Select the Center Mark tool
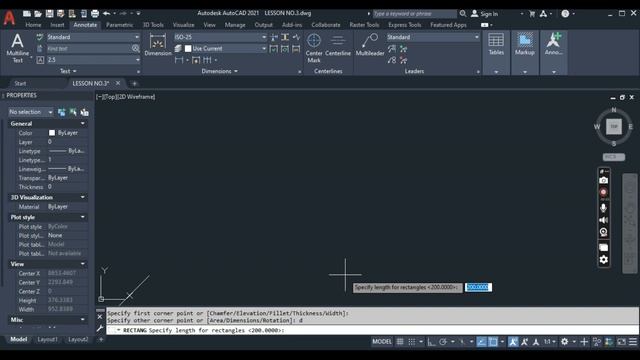This screenshot has height=360, width=640. 314,48
